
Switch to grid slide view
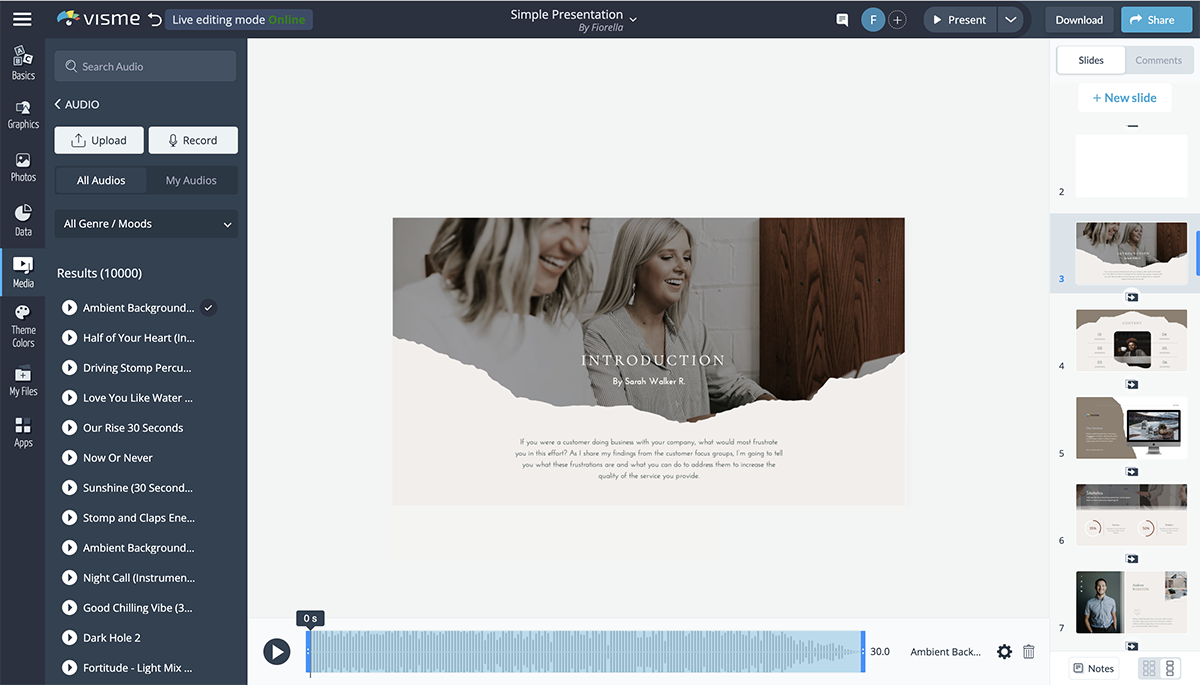(1149, 668)
